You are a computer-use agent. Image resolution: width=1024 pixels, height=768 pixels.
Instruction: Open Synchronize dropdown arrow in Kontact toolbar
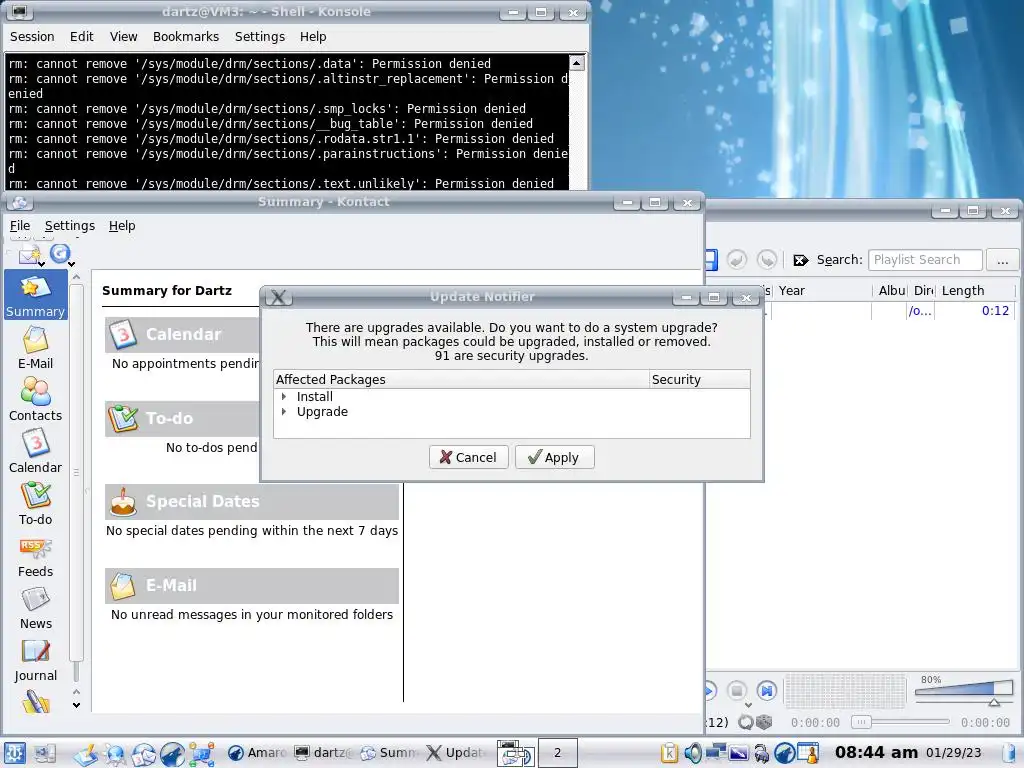tap(71, 264)
